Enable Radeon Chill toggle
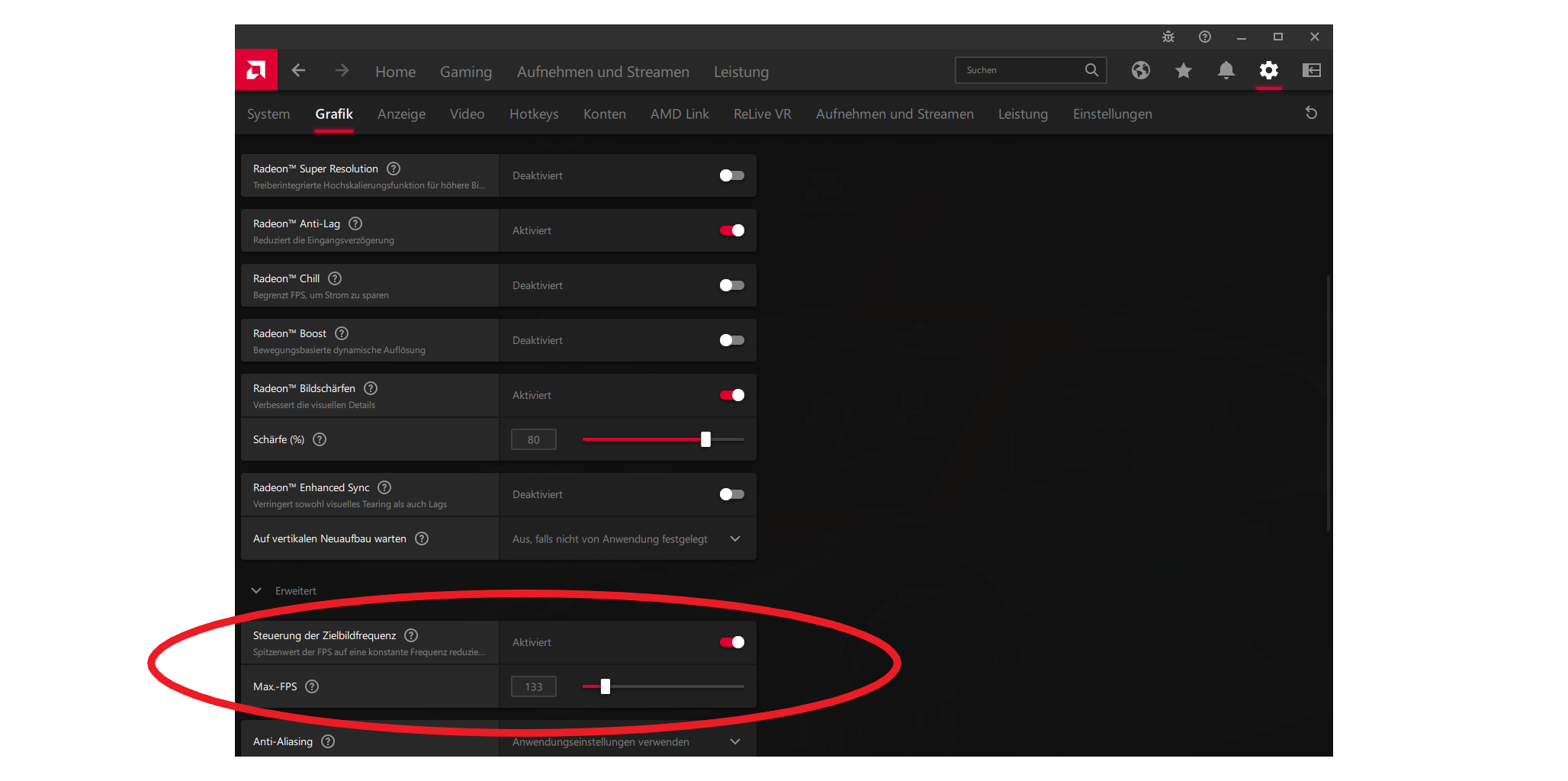Viewport: 1568px width, 781px height. click(731, 285)
